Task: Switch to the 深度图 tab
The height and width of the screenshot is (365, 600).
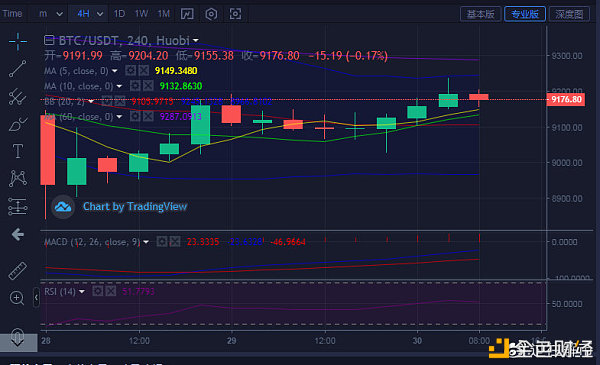Action: (569, 14)
